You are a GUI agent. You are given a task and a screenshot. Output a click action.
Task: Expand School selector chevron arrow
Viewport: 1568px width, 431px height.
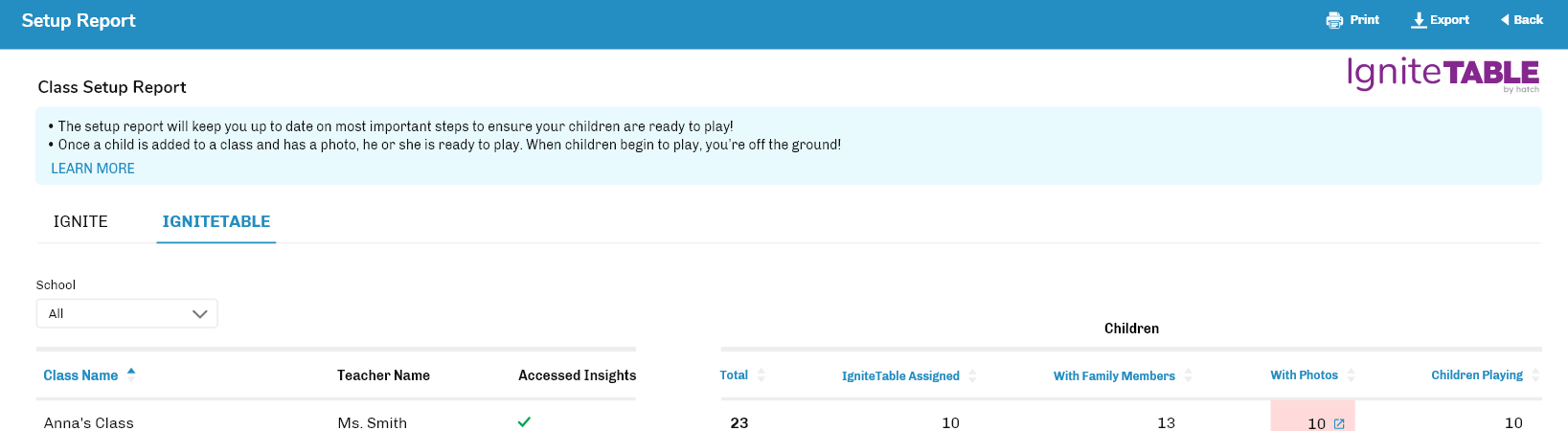200,314
